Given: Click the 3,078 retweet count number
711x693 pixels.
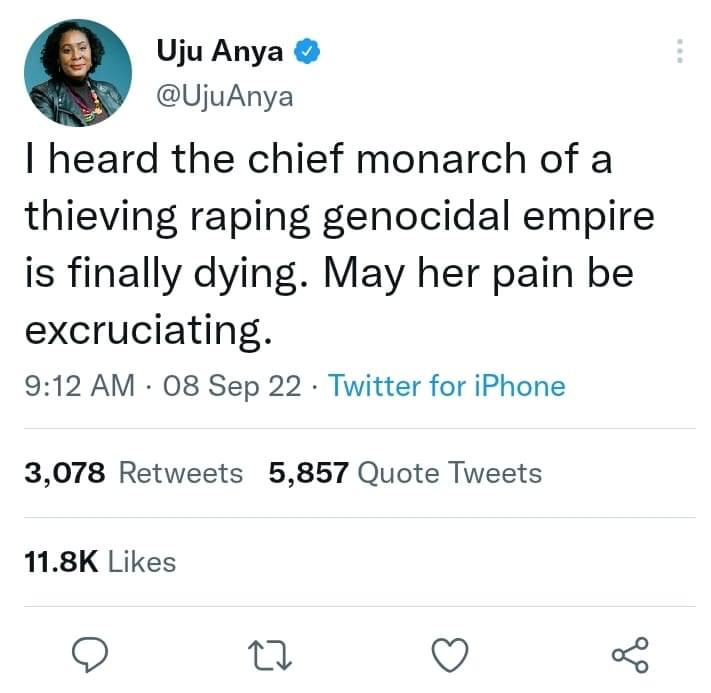Looking at the screenshot, I should (x=65, y=472).
